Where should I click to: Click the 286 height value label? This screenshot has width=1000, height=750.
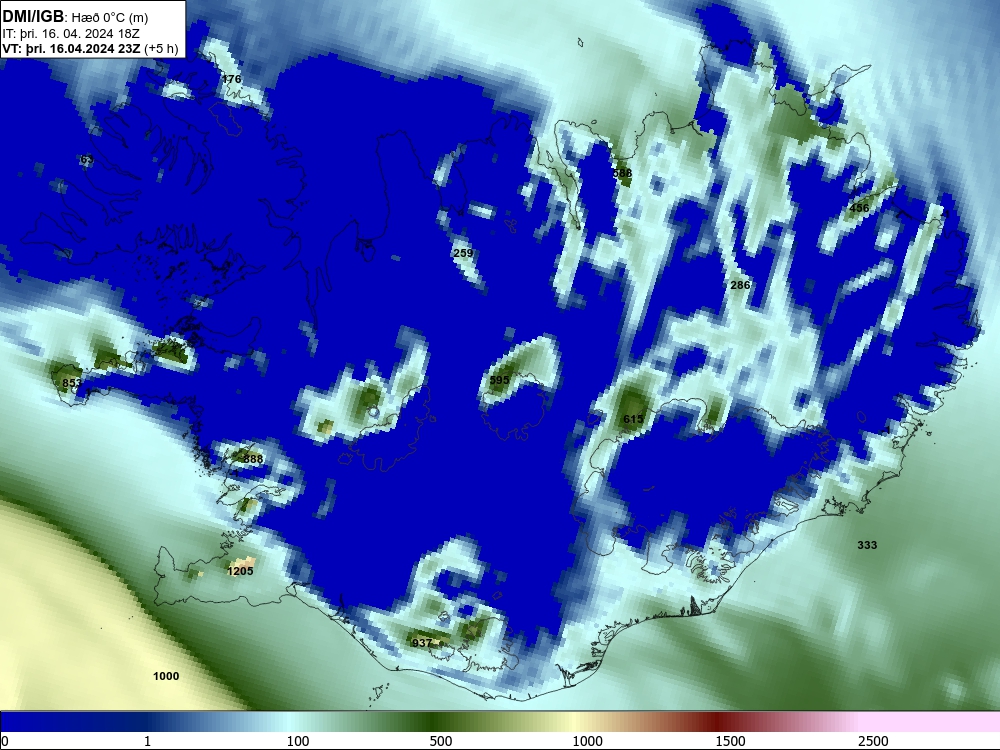pos(740,285)
